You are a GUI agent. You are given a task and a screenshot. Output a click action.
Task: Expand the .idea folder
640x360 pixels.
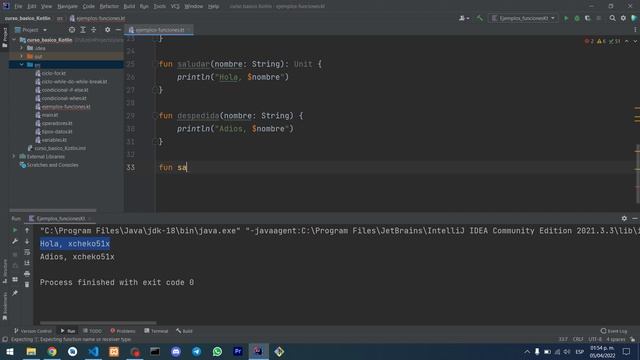point(22,48)
